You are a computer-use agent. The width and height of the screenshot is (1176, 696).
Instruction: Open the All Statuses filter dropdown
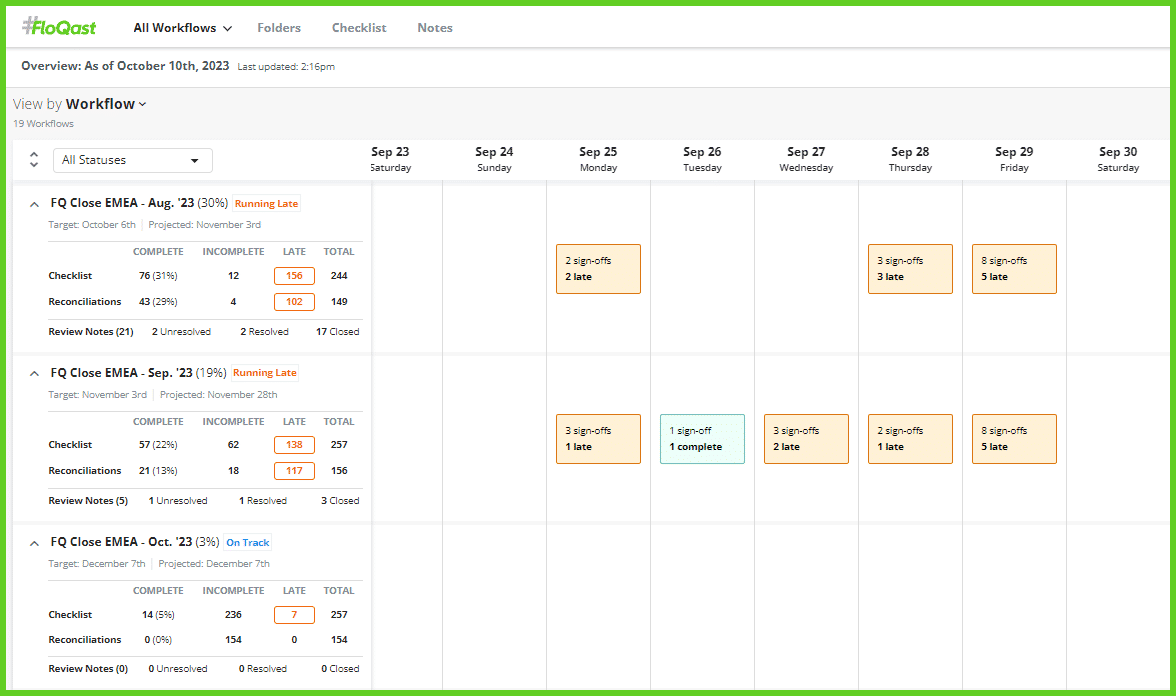coord(132,160)
